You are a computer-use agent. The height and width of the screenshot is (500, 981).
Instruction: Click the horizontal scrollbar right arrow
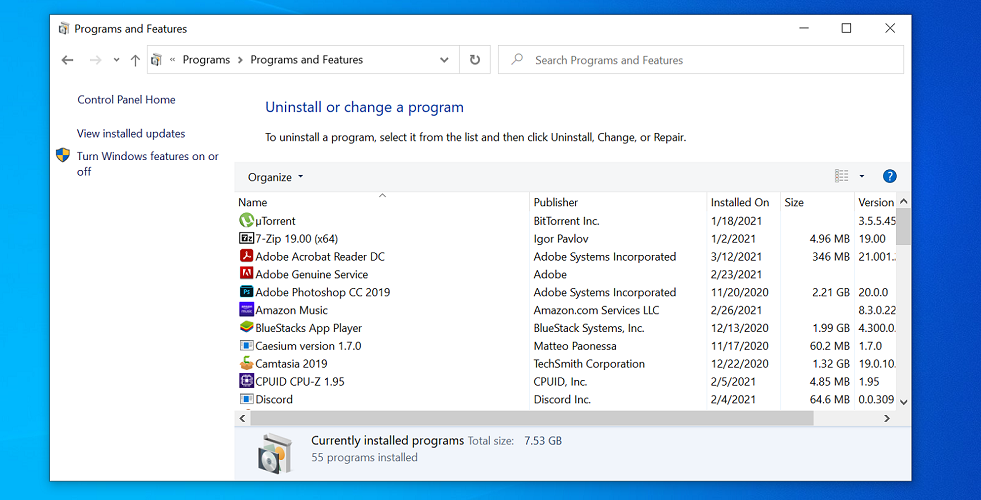tap(887, 418)
